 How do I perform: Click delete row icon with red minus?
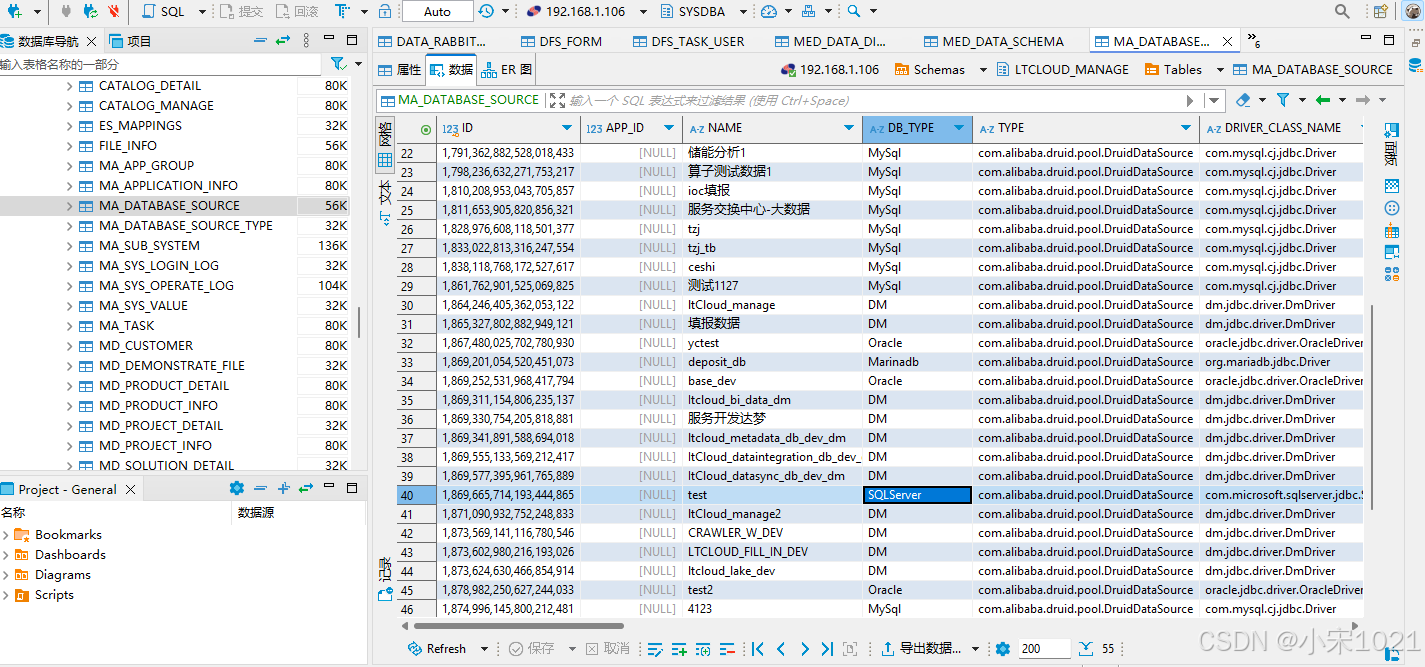[727, 649]
